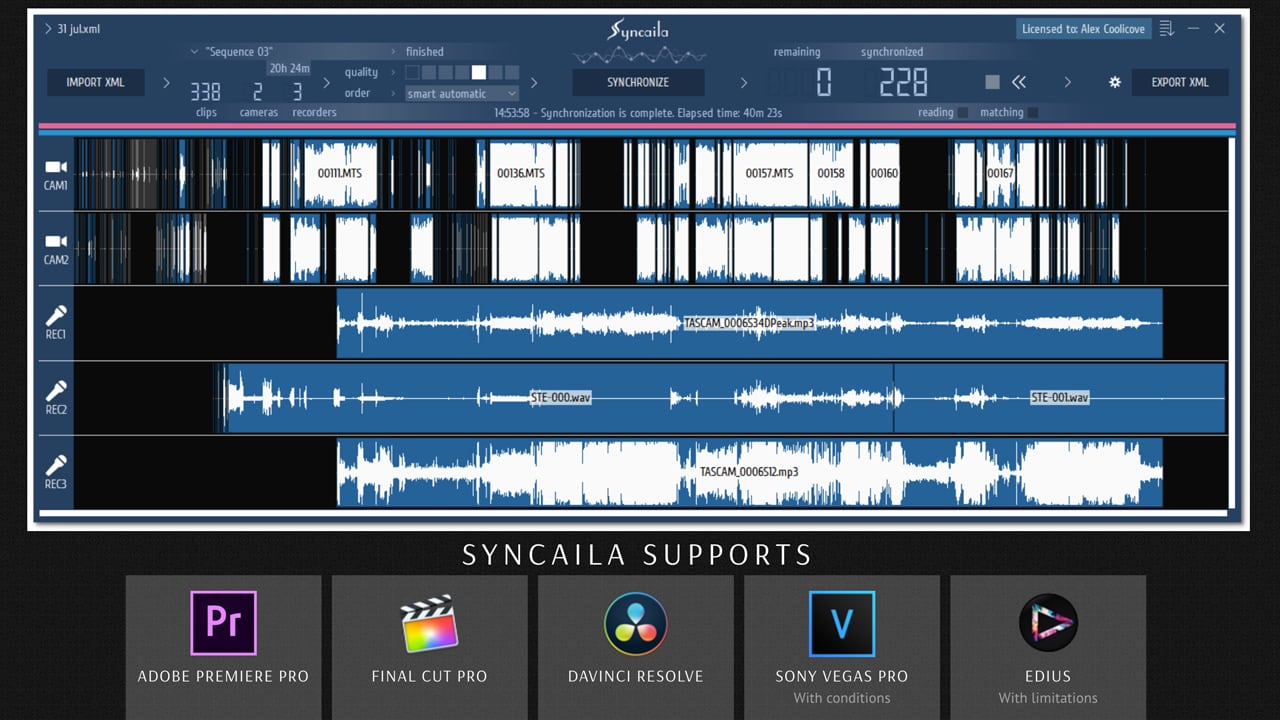
Task: Click the 20h 24m duration label
Action: (x=289, y=68)
